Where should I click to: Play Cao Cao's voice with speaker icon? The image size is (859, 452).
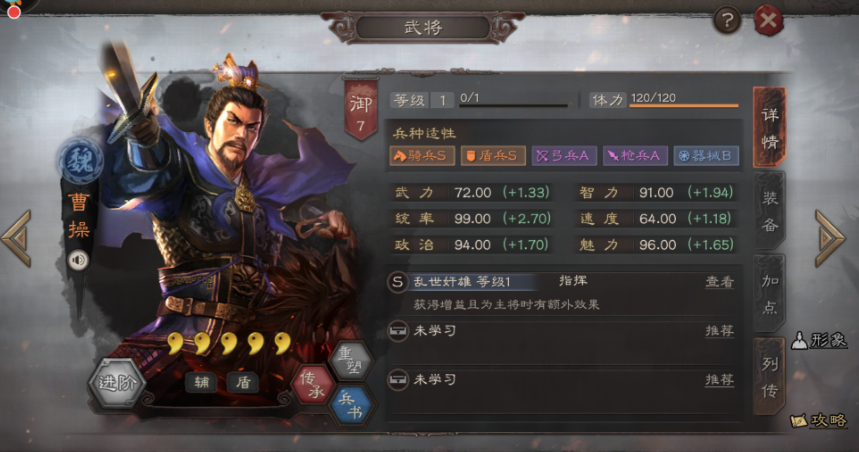pyautogui.click(x=78, y=260)
